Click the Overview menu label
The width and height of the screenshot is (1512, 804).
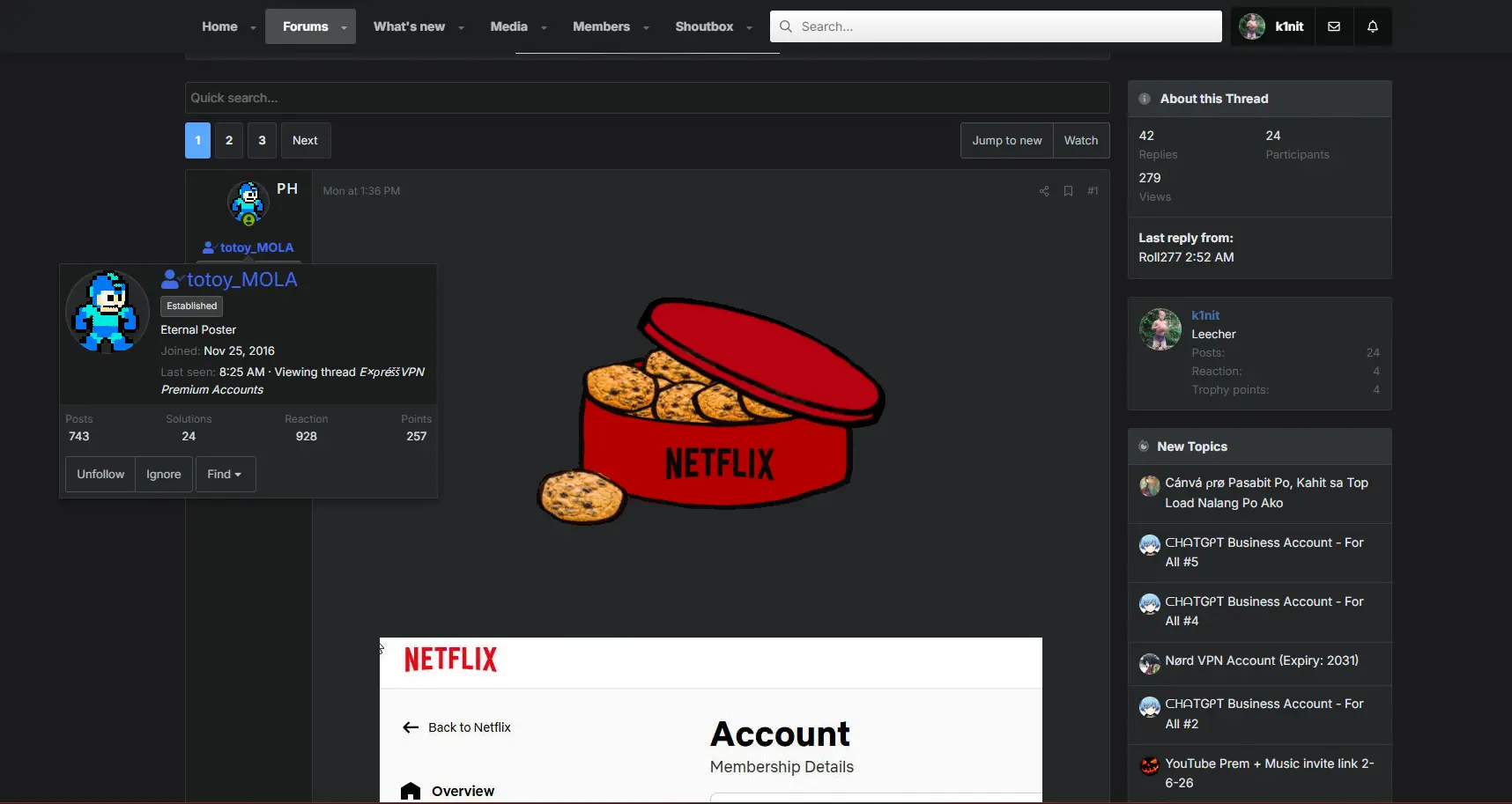tap(463, 791)
